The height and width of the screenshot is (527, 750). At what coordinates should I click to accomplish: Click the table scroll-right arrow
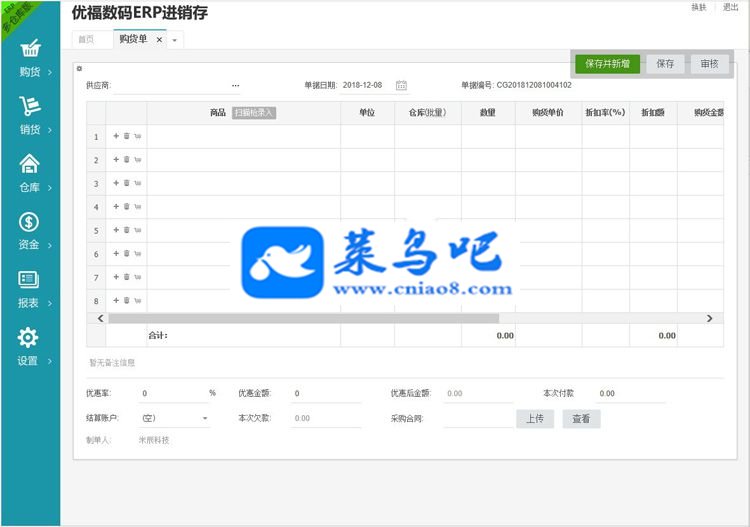tap(709, 318)
